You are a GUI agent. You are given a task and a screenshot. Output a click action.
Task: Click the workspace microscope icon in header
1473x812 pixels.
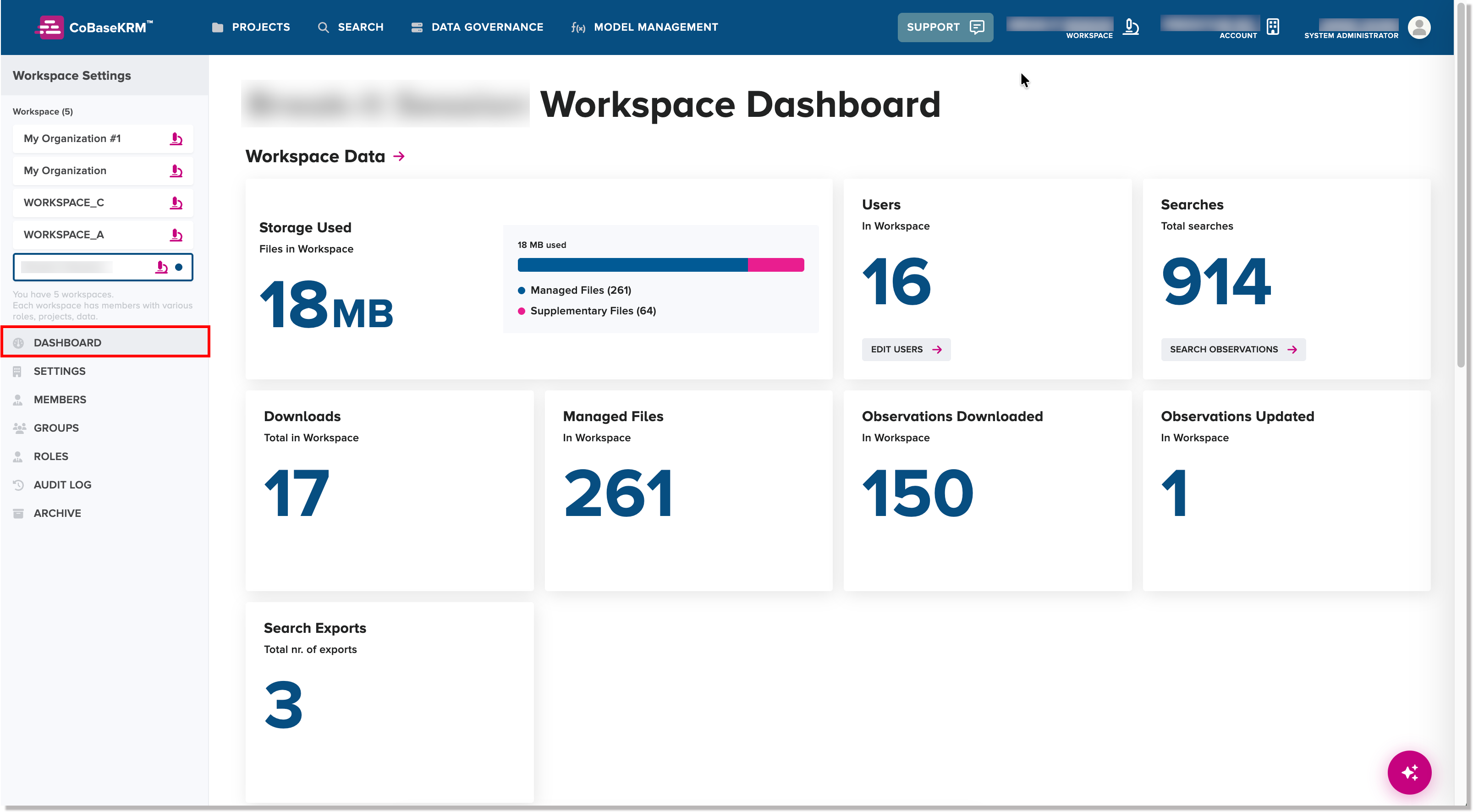[1131, 26]
